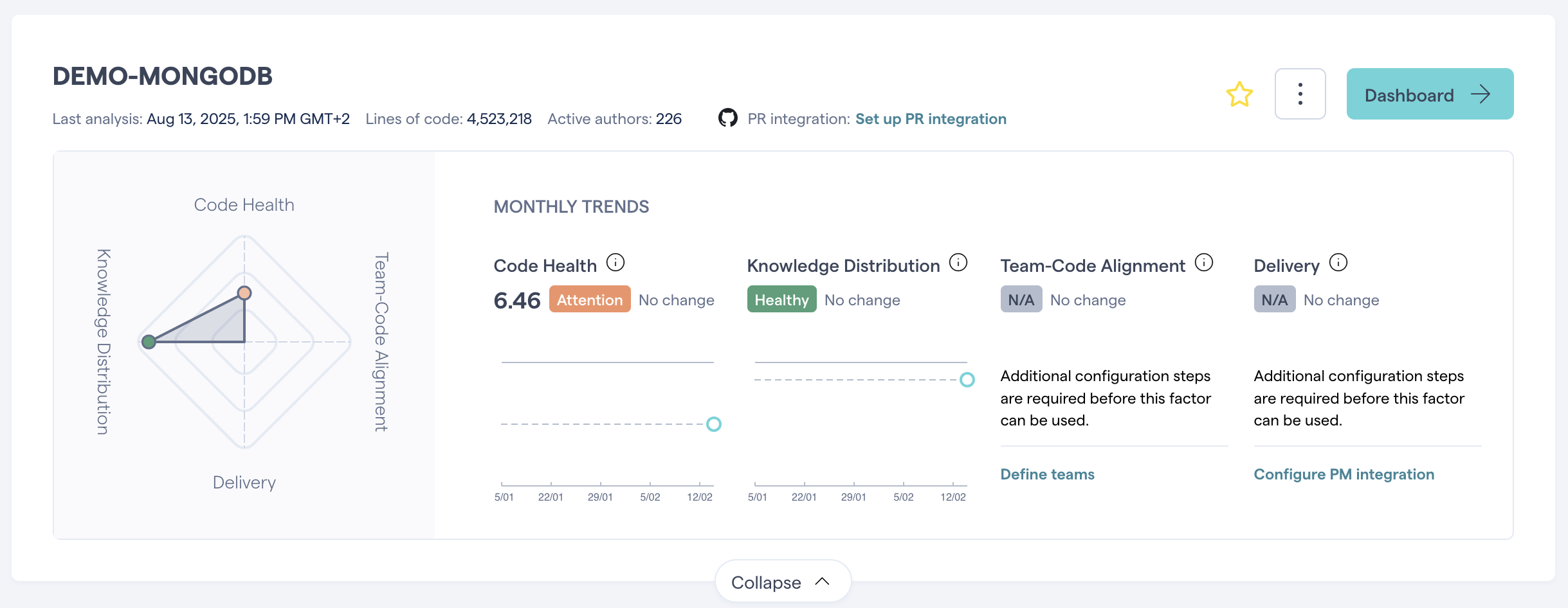The width and height of the screenshot is (1568, 608).
Task: Click the arrow inside the Dashboard button
Action: [1482, 94]
